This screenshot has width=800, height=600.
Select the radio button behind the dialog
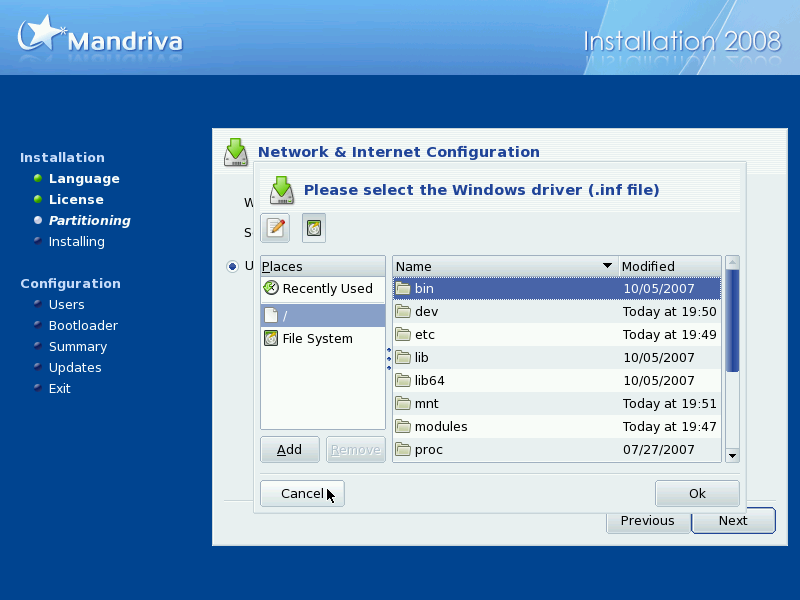233,266
